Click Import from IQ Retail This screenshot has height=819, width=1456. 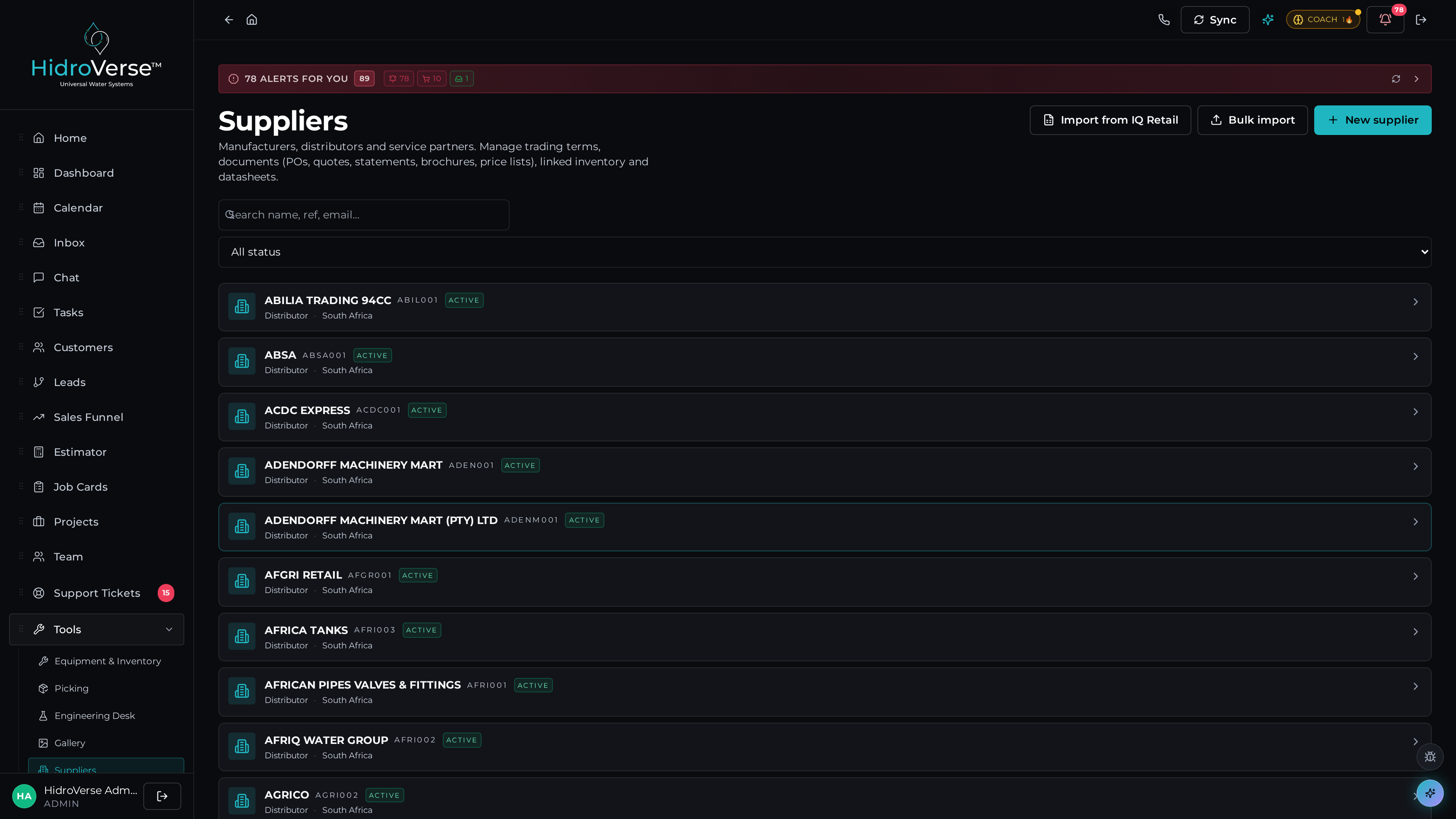pyautogui.click(x=1110, y=120)
